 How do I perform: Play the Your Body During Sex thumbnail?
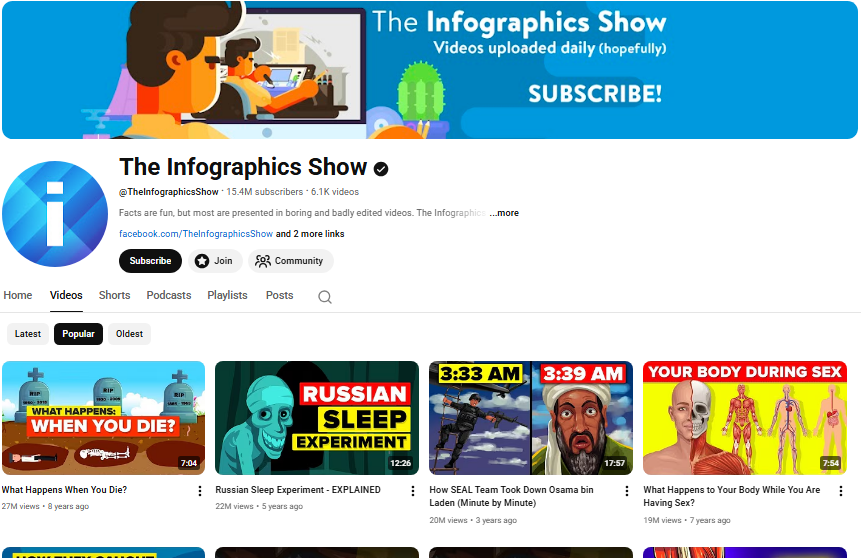point(745,418)
